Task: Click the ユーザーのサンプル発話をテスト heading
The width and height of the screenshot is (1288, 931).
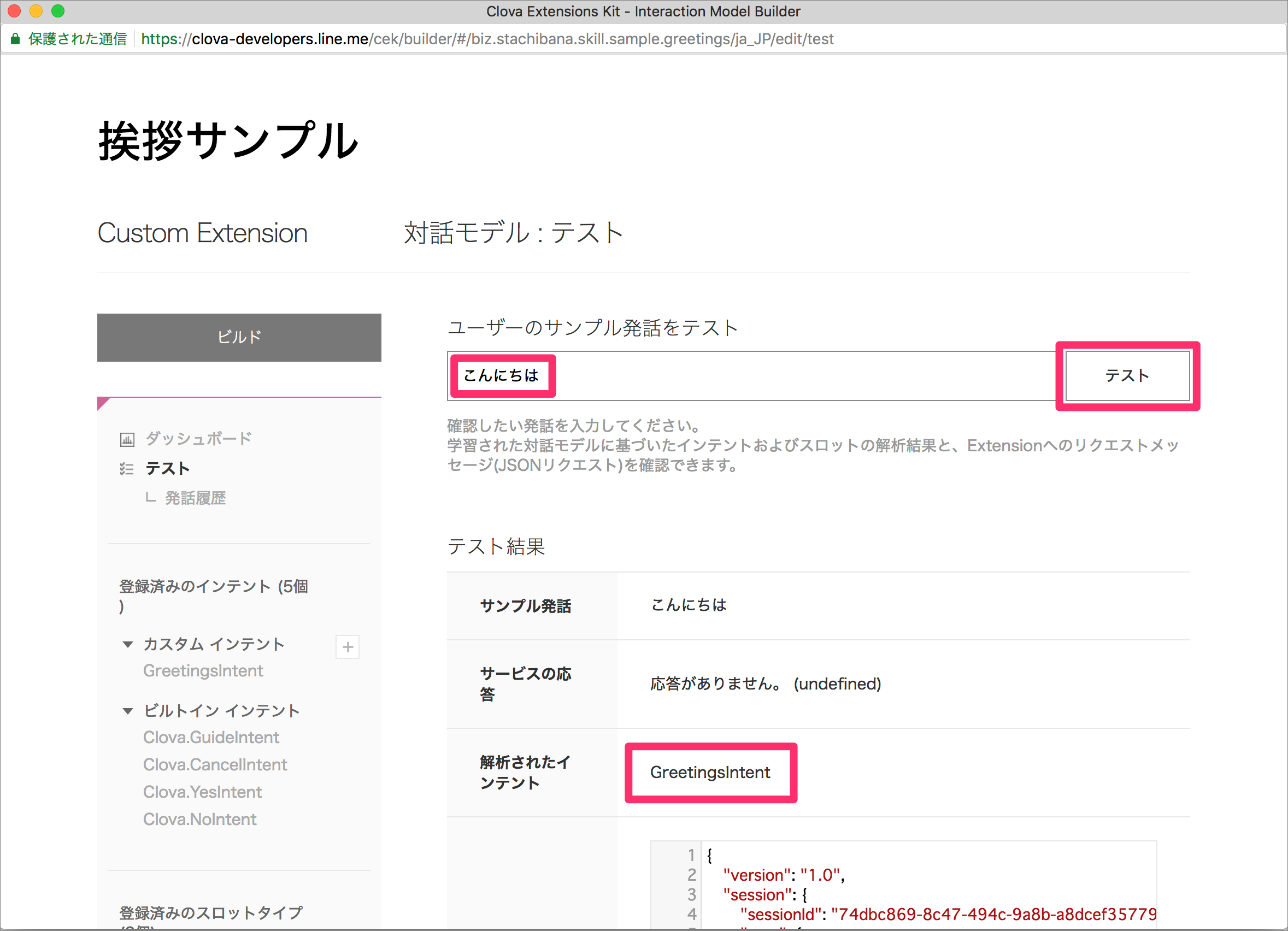Action: coord(593,328)
